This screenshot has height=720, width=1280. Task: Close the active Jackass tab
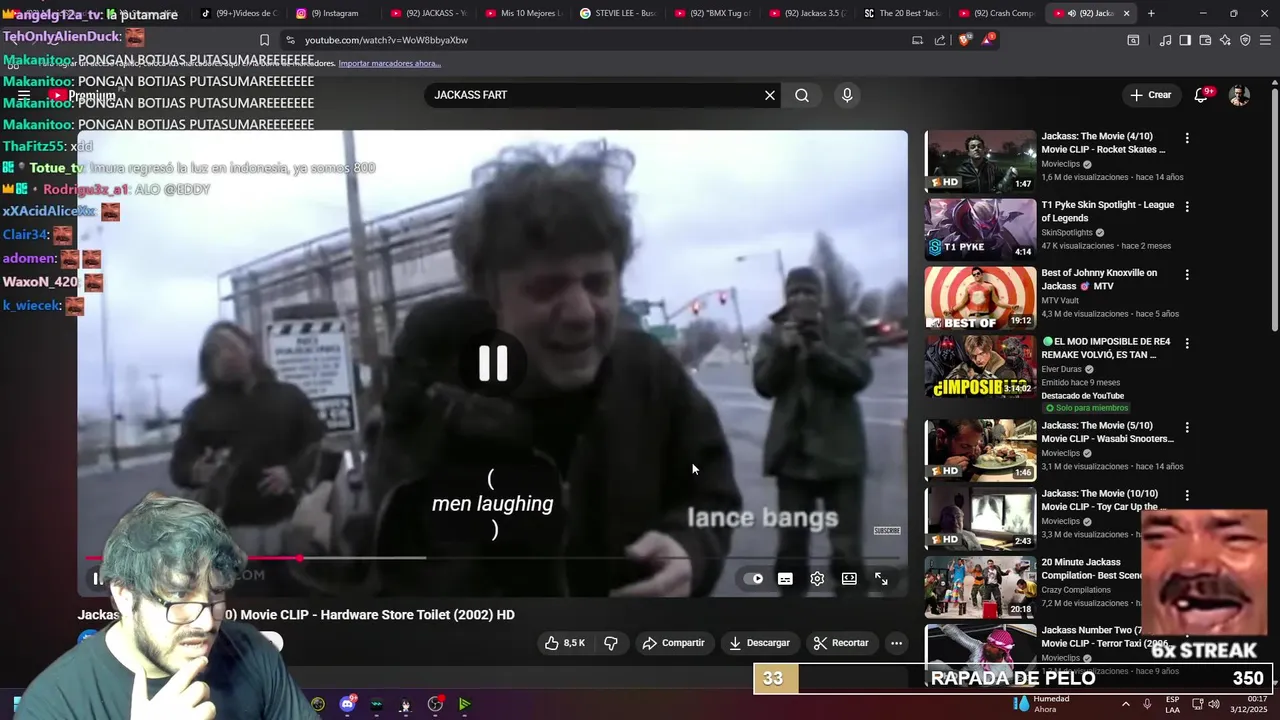(x=1126, y=13)
